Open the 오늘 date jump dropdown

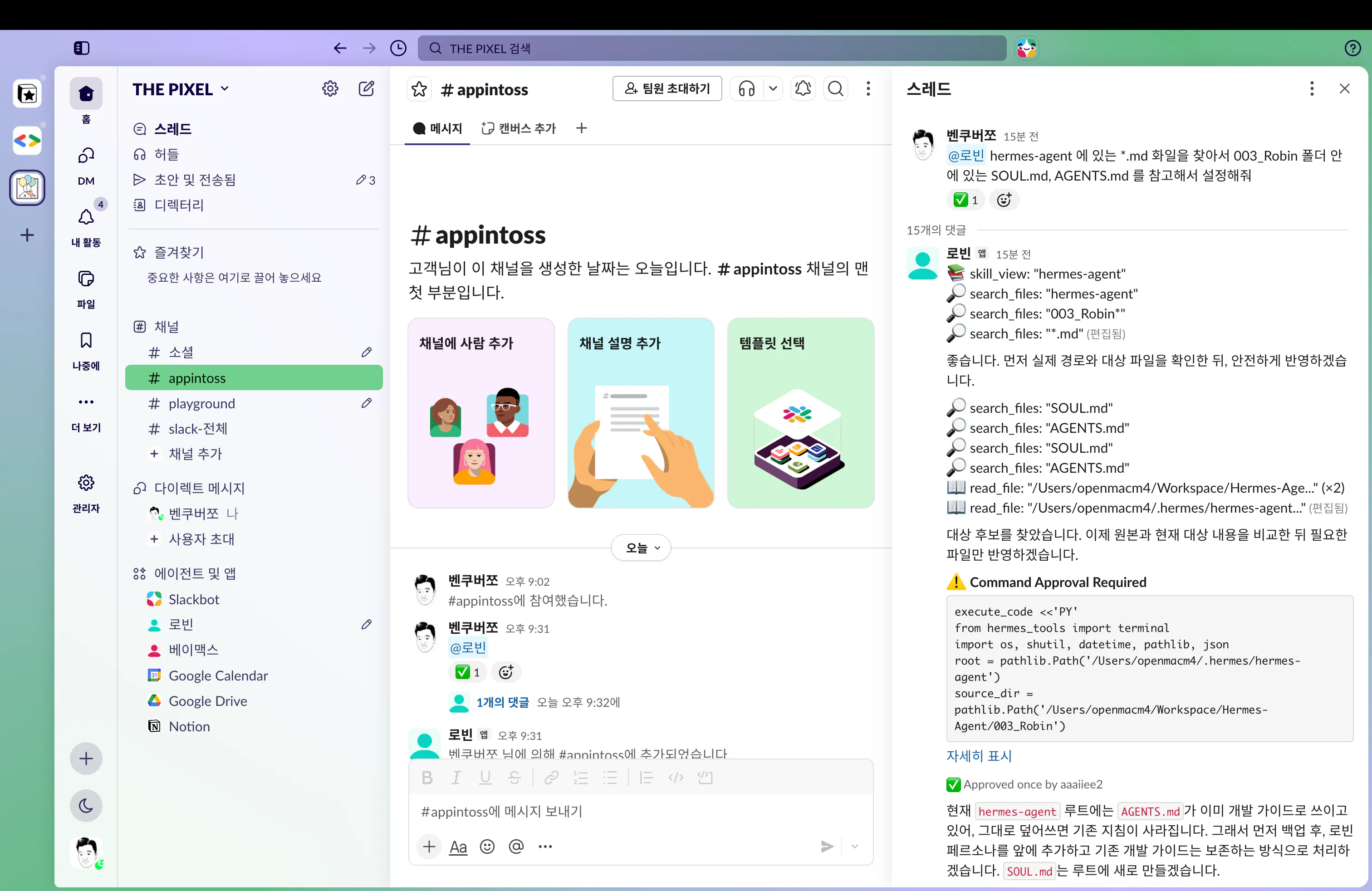641,548
